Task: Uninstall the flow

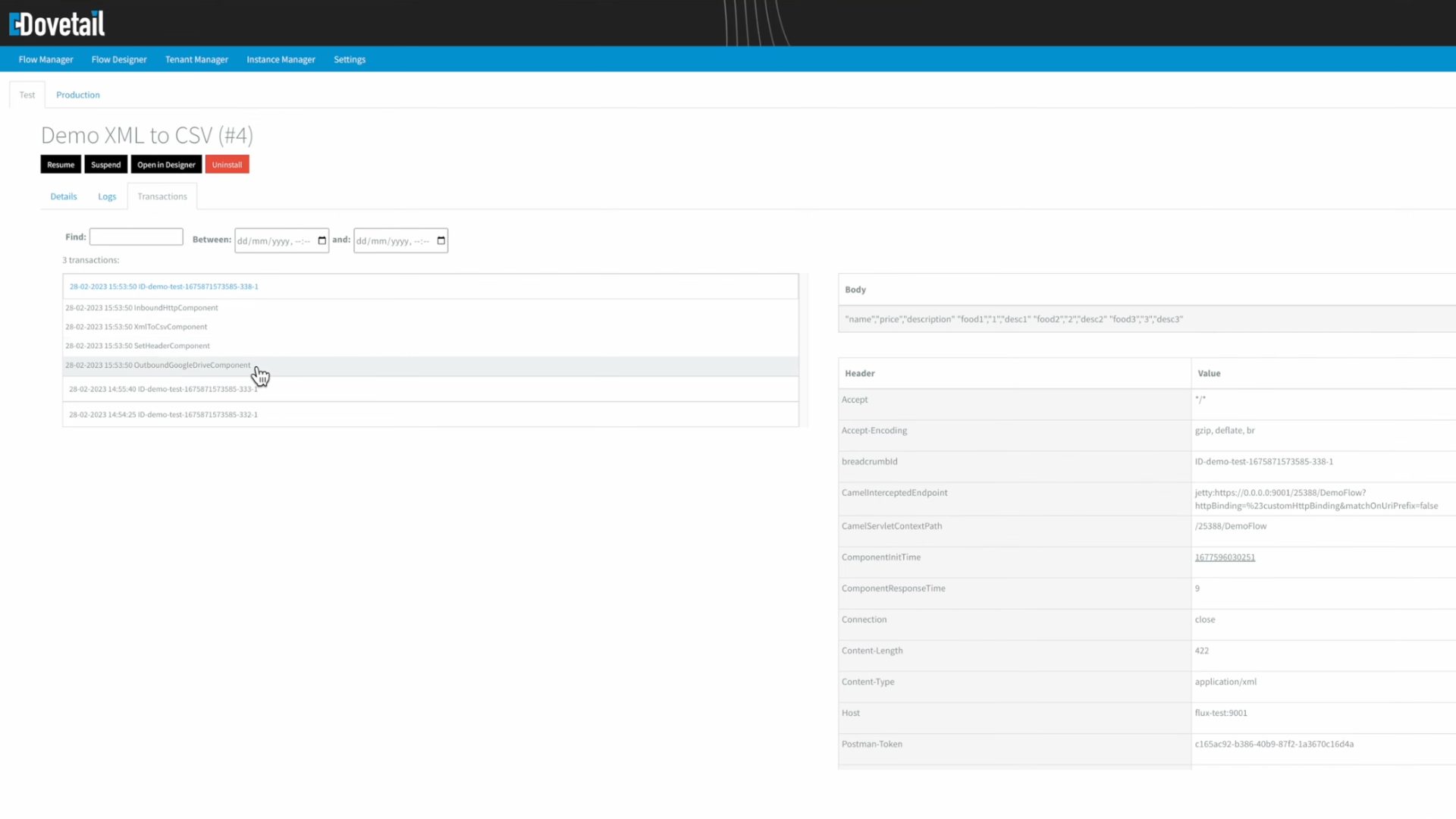Action: [x=227, y=164]
